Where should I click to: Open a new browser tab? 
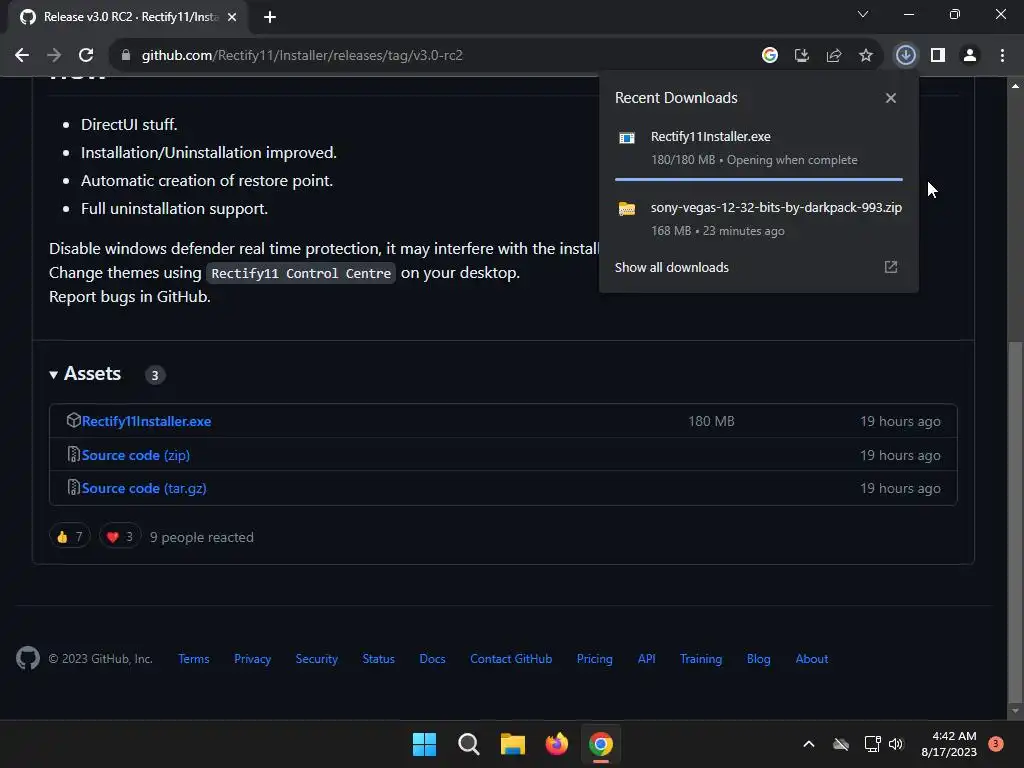270,17
